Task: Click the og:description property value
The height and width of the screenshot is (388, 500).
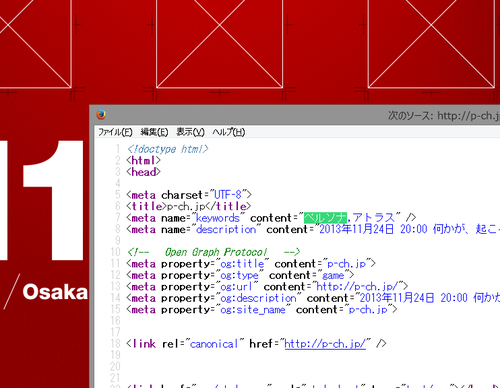Action: tap(258, 298)
